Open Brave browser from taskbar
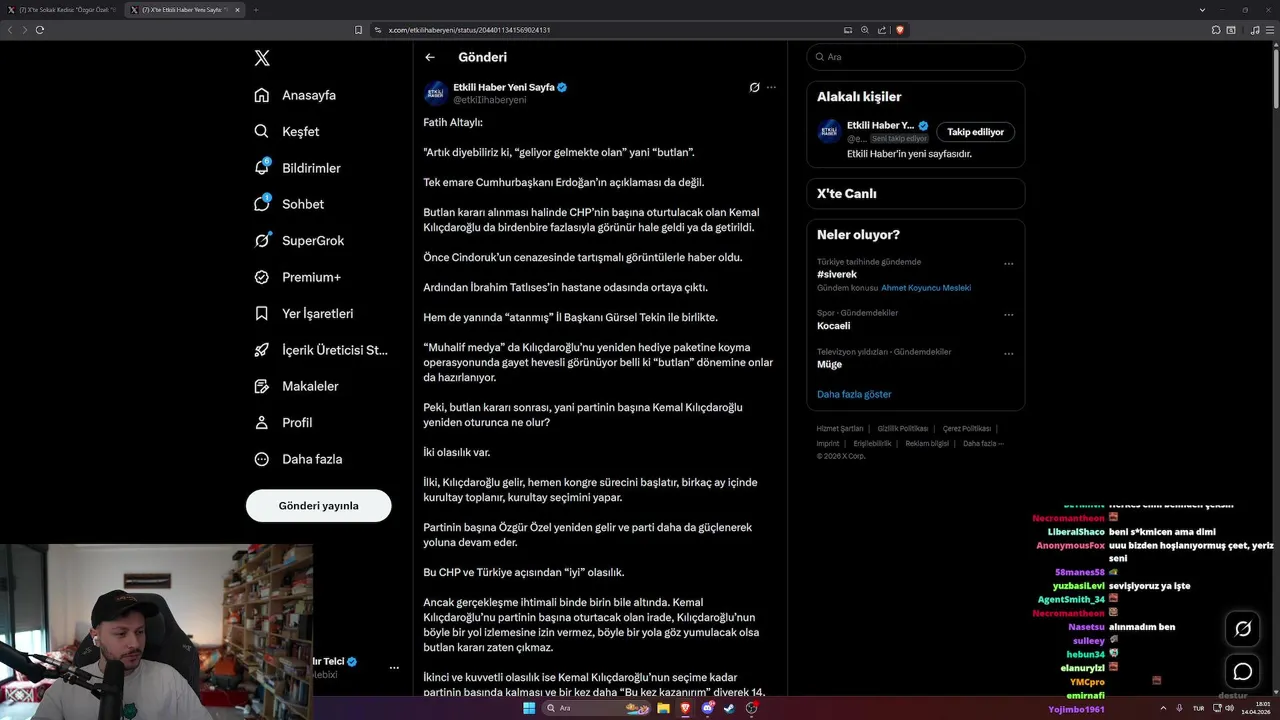This screenshot has width=1280, height=720. (685, 708)
